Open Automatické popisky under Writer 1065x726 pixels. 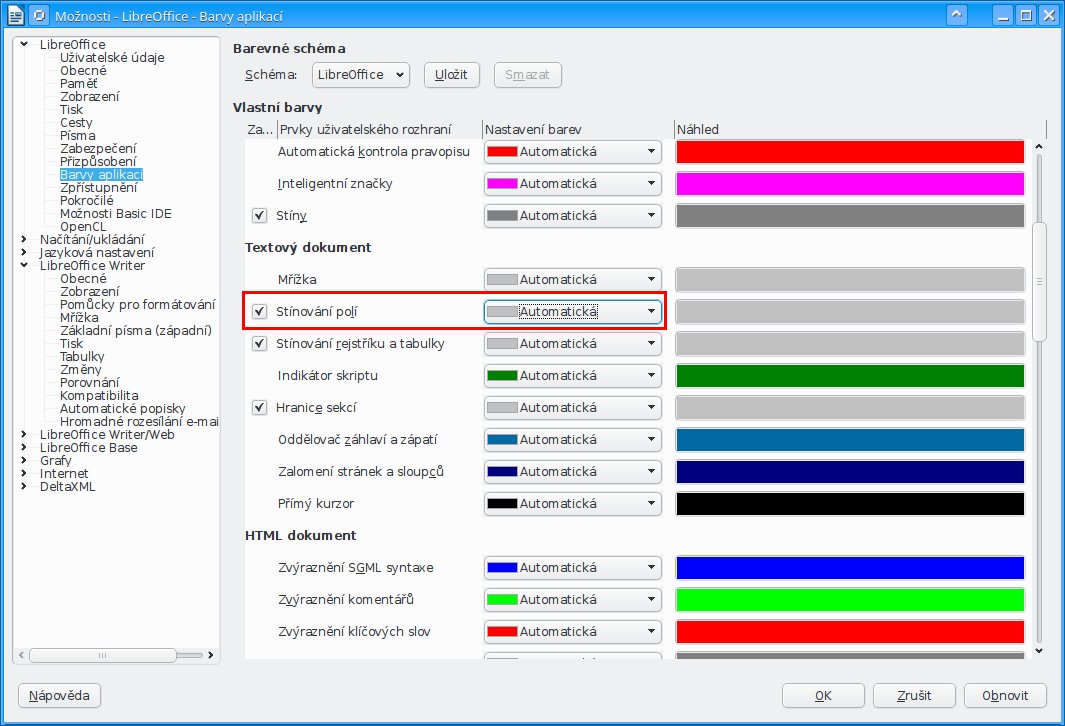tap(123, 409)
